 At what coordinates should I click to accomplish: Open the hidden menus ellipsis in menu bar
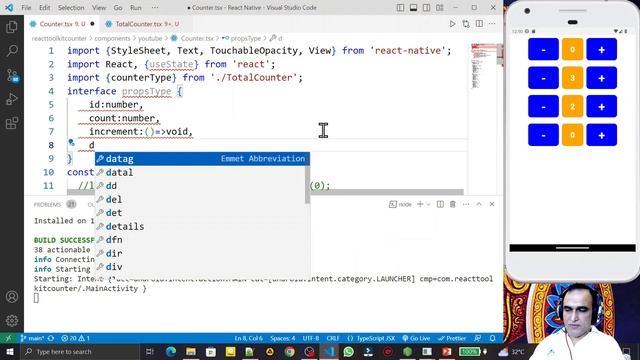click(x=155, y=8)
